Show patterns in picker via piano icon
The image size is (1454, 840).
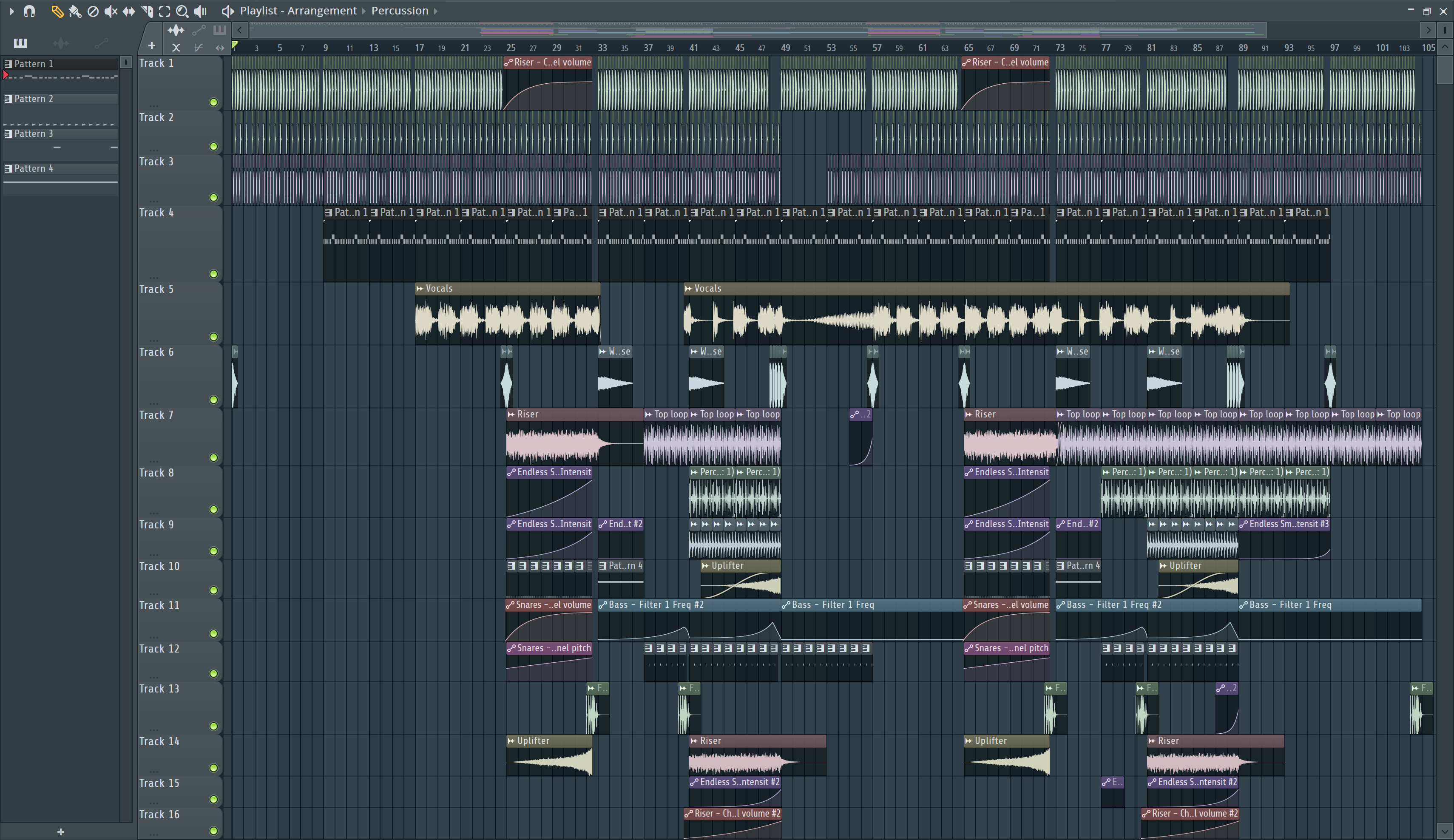coord(20,43)
